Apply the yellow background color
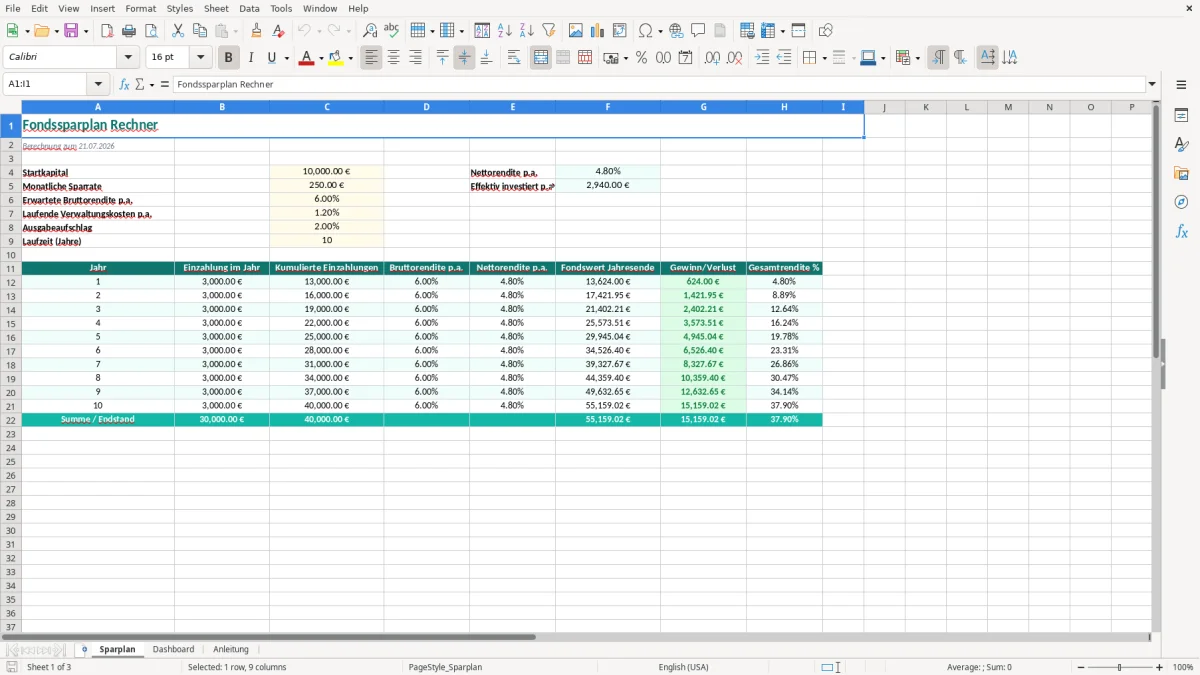Screen dimensions: 1200x675 point(335,58)
